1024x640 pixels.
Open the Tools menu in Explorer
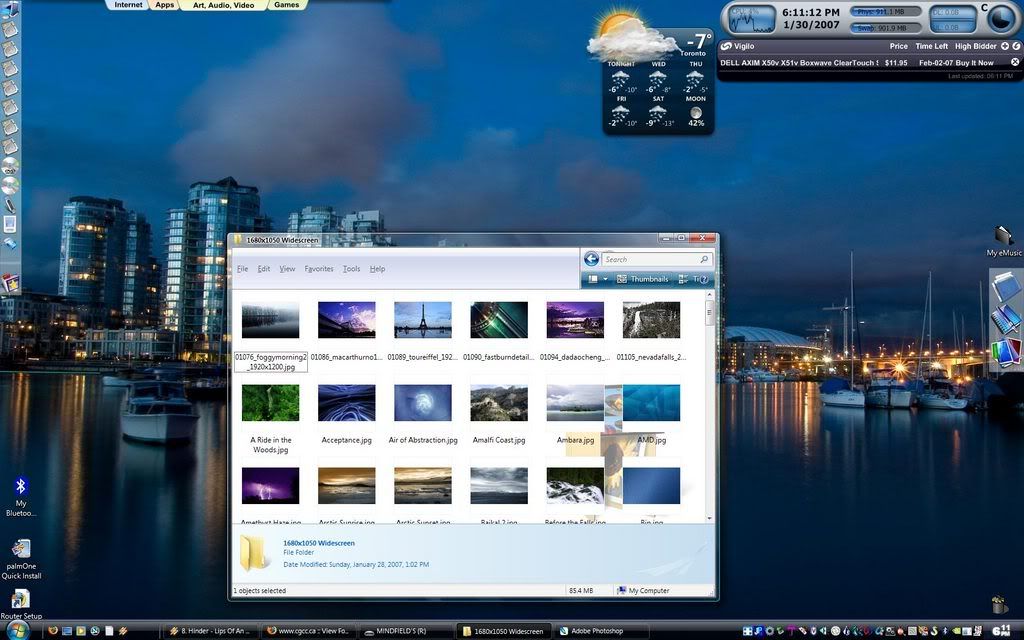click(x=351, y=269)
